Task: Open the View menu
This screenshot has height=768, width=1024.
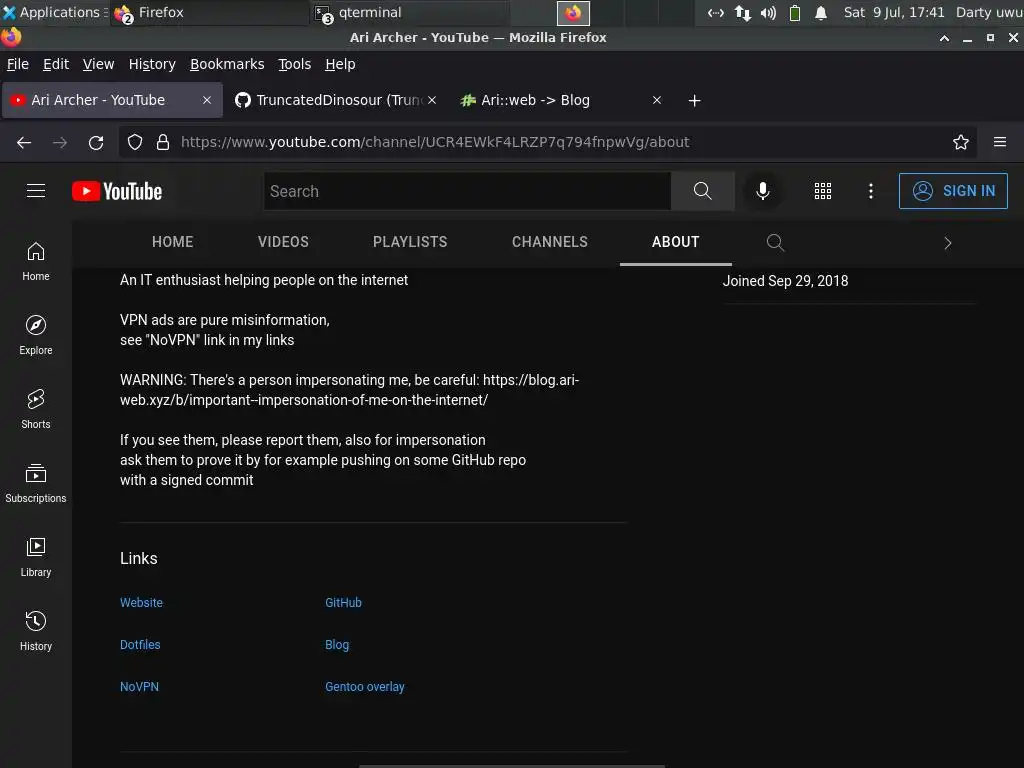Action: point(98,64)
